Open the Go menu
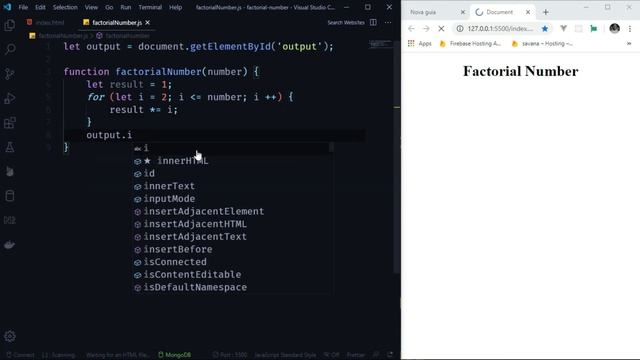The image size is (640, 360). click(109, 7)
